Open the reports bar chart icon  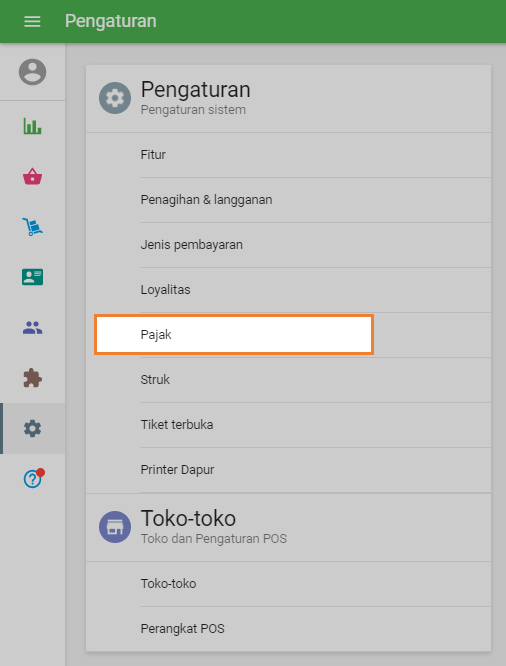click(x=32, y=126)
